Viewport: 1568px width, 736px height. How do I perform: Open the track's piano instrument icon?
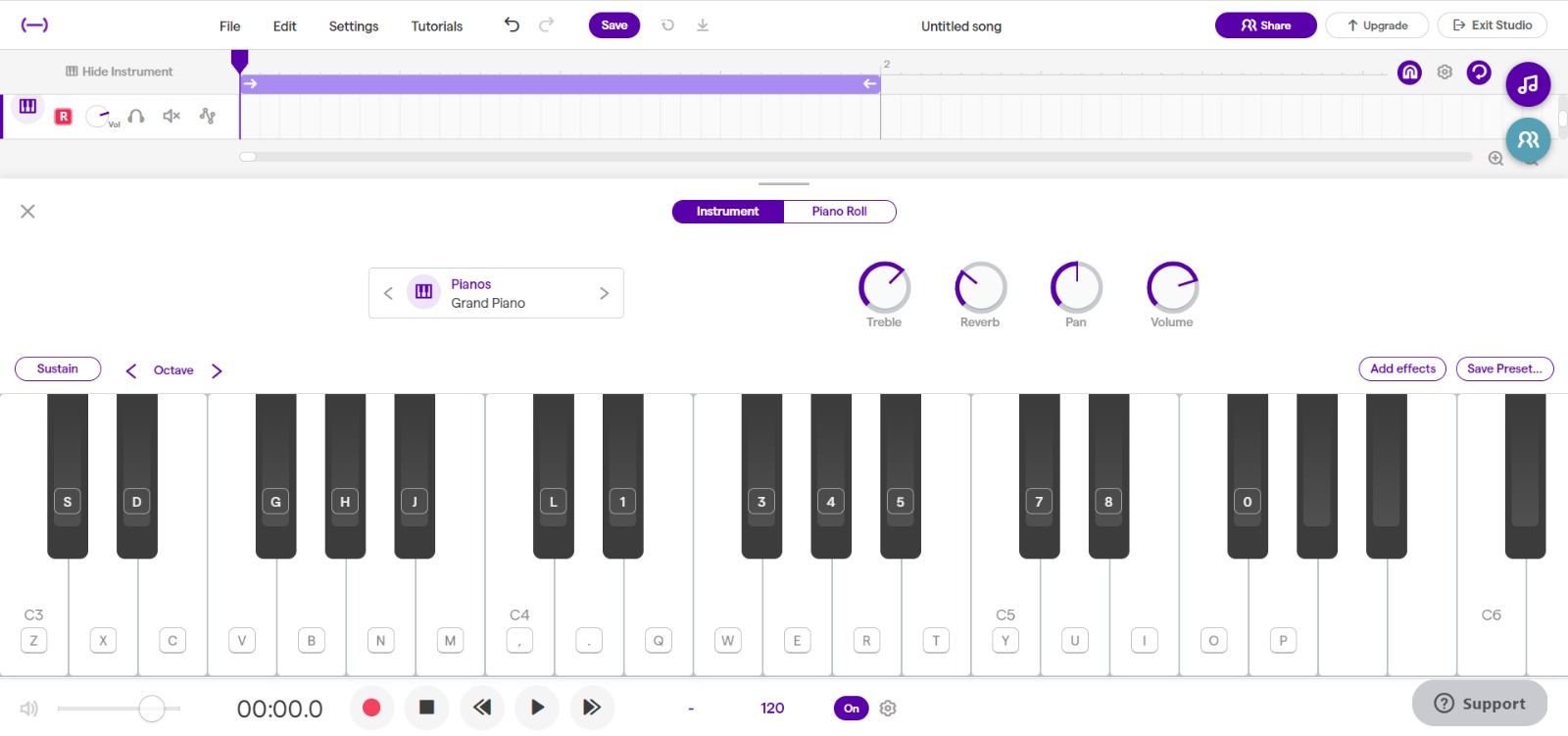point(27,107)
